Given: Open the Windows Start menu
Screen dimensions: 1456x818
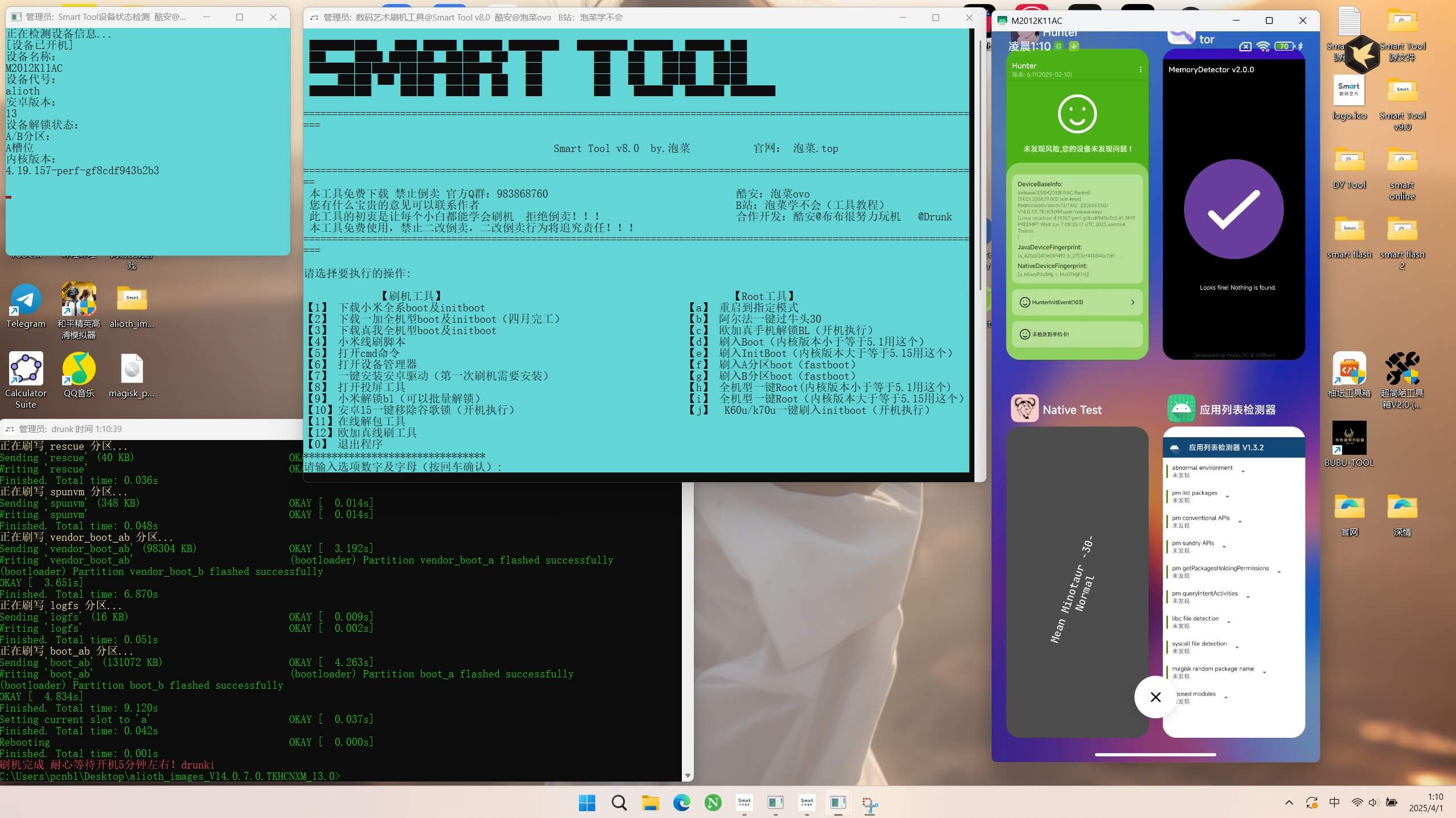Looking at the screenshot, I should (x=587, y=803).
